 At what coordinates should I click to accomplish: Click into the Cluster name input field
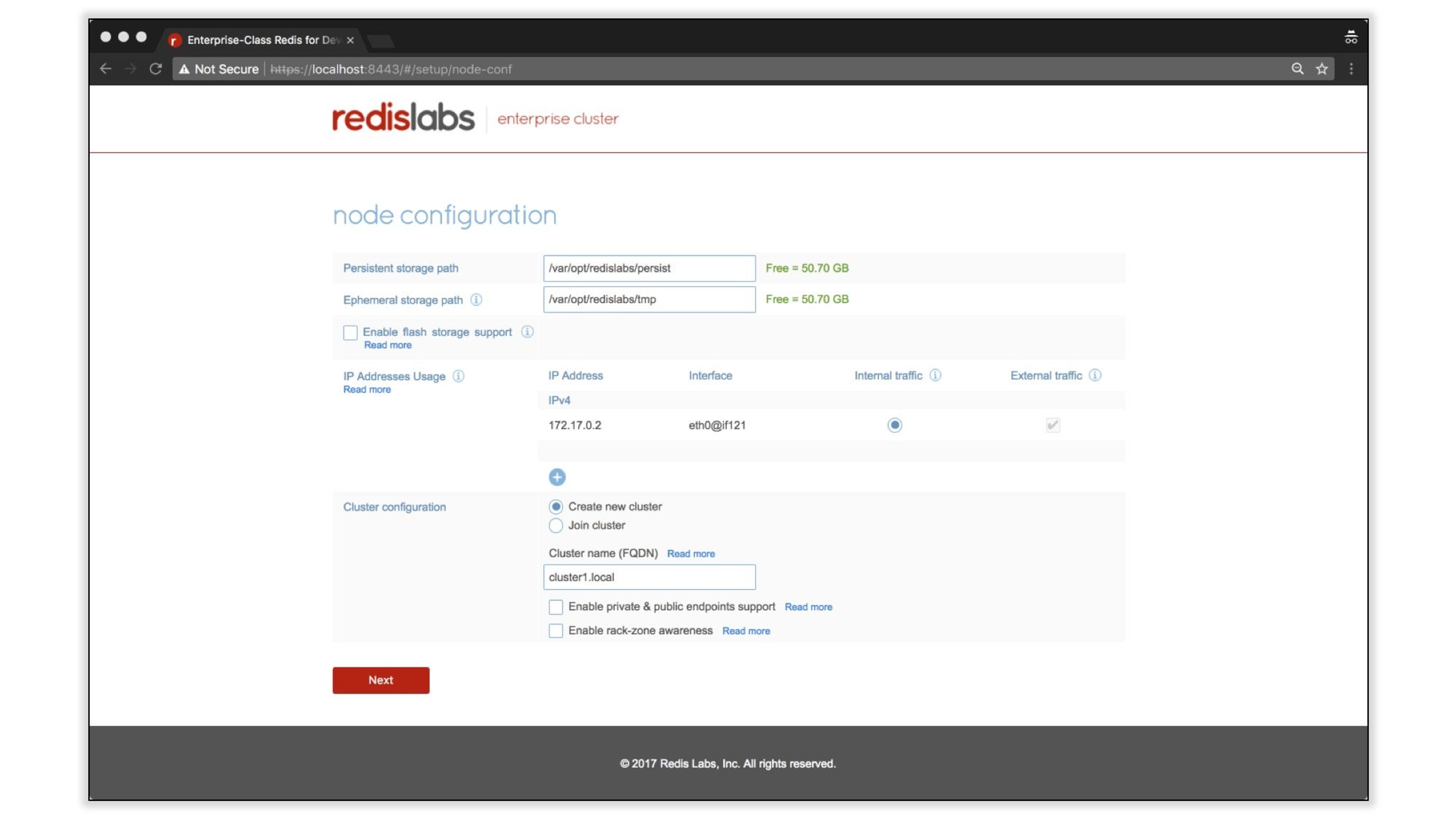[x=649, y=577]
